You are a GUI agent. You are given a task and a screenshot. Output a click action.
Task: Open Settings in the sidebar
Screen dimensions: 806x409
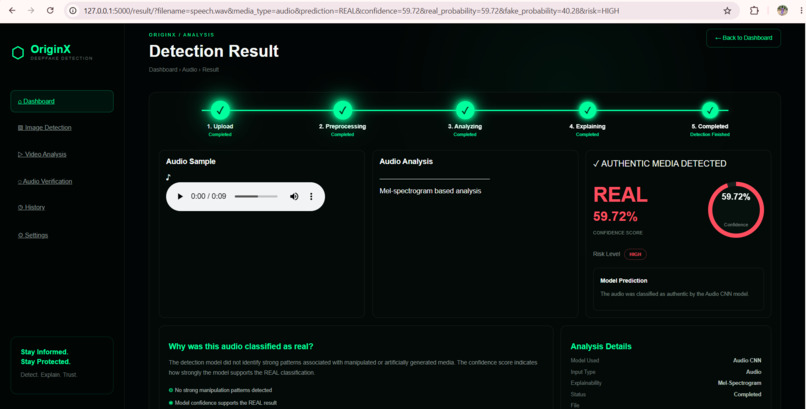(33, 235)
